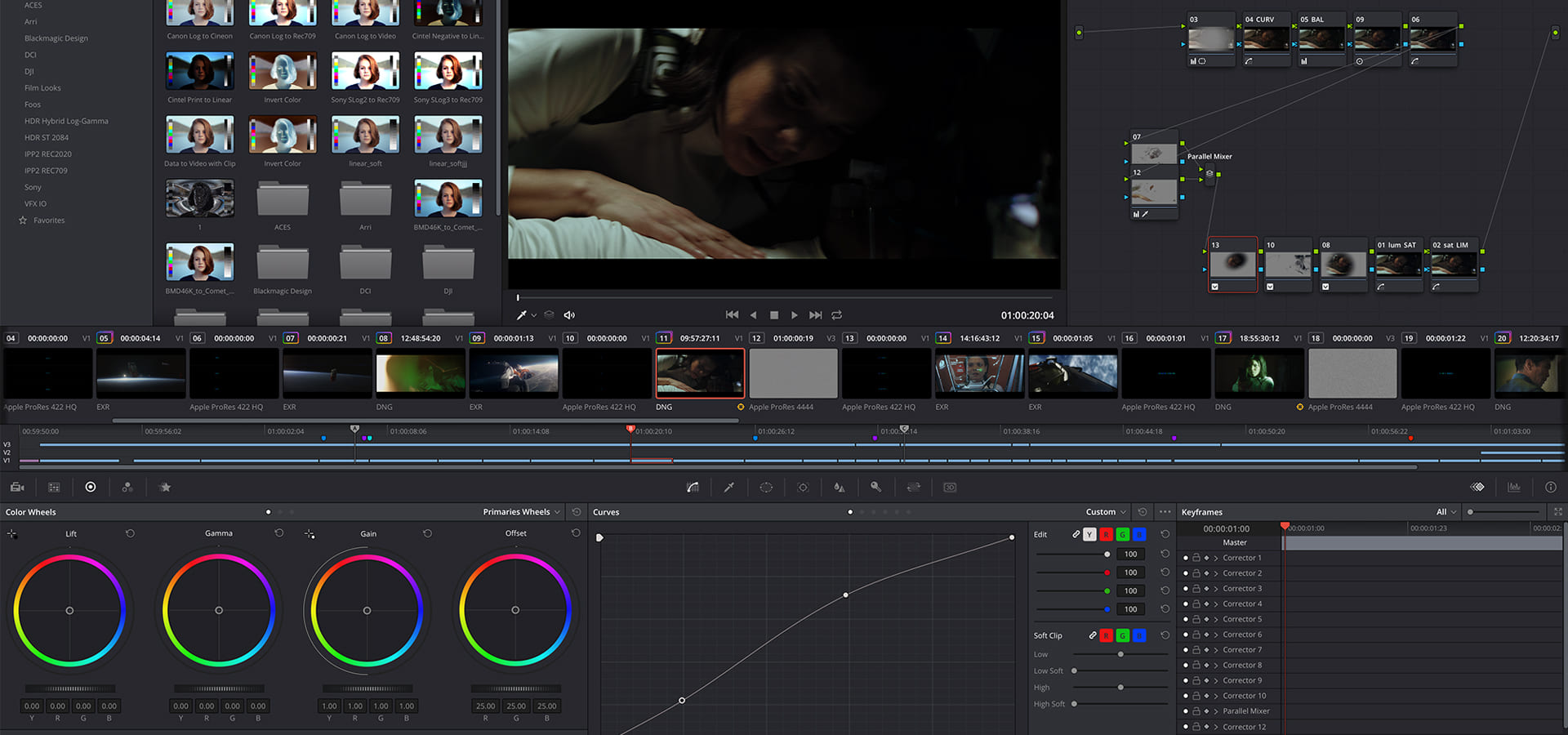Reset the Gamma color wheel
The height and width of the screenshot is (735, 1568).
pos(279,533)
